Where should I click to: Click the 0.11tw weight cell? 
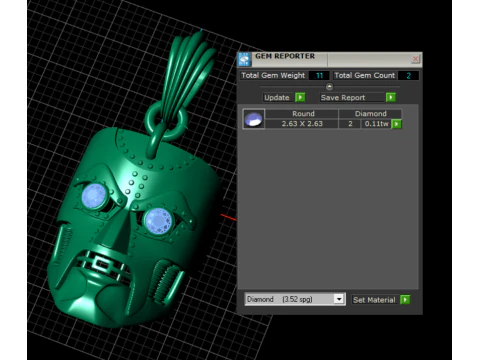pos(376,124)
